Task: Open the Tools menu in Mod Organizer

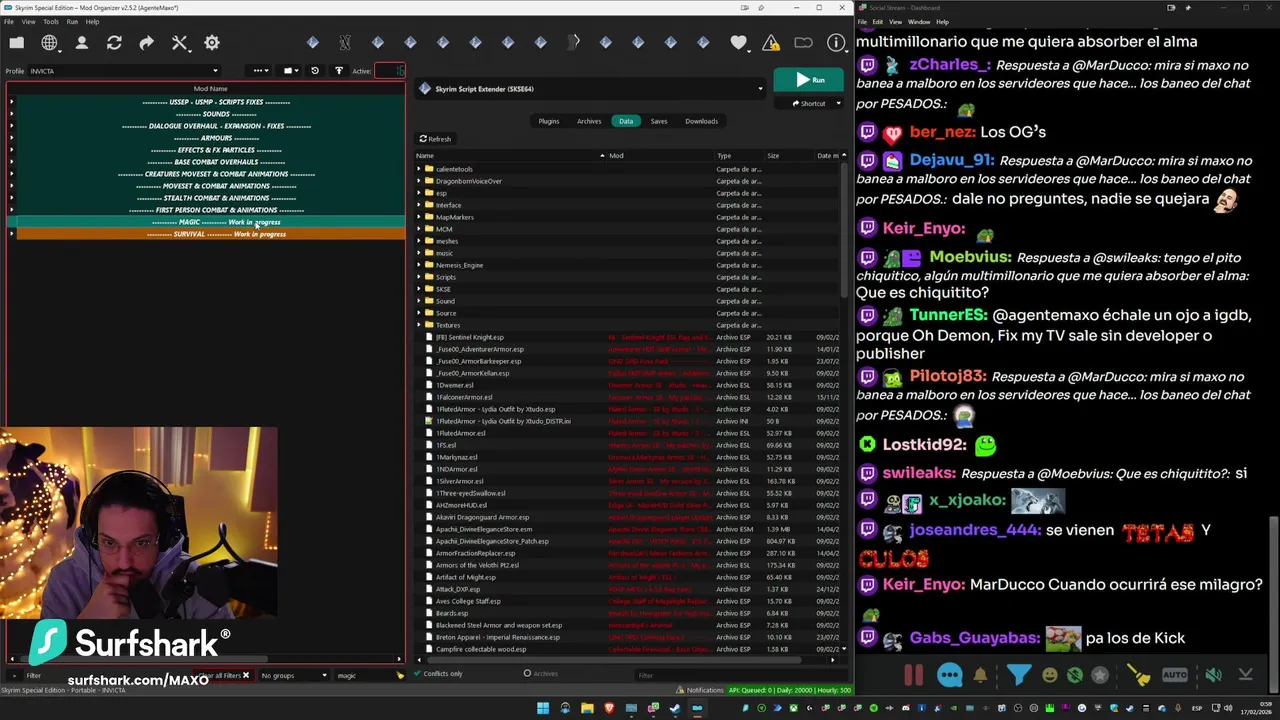Action: coord(50,21)
